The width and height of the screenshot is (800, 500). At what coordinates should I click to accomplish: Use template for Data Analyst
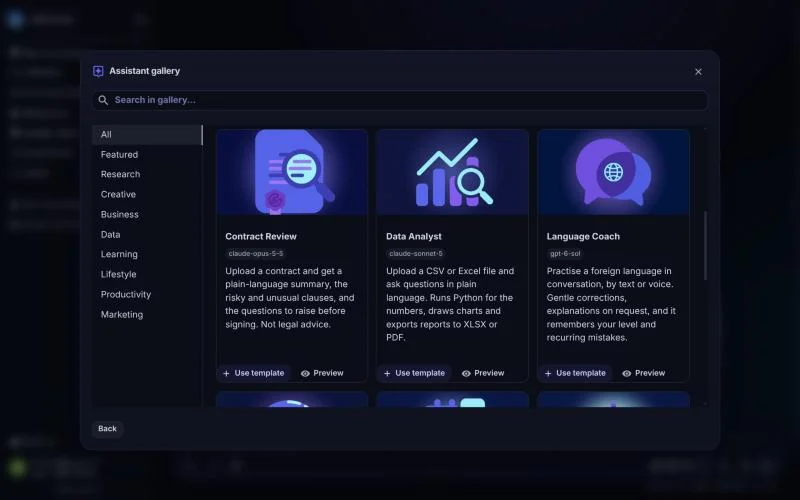click(414, 373)
